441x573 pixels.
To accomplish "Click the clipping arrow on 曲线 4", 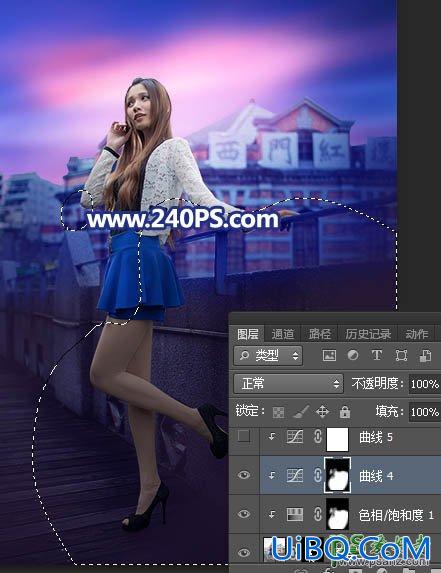I will click(x=272, y=475).
